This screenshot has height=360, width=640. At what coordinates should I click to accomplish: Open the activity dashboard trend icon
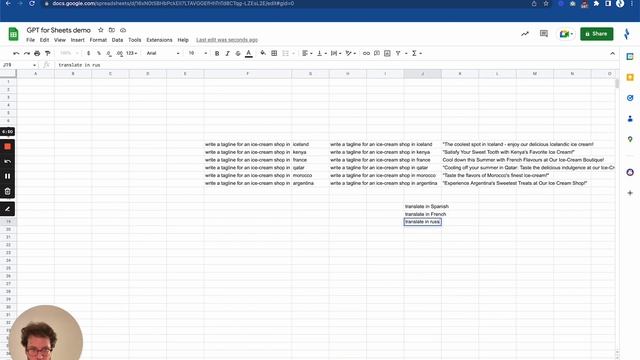point(525,34)
